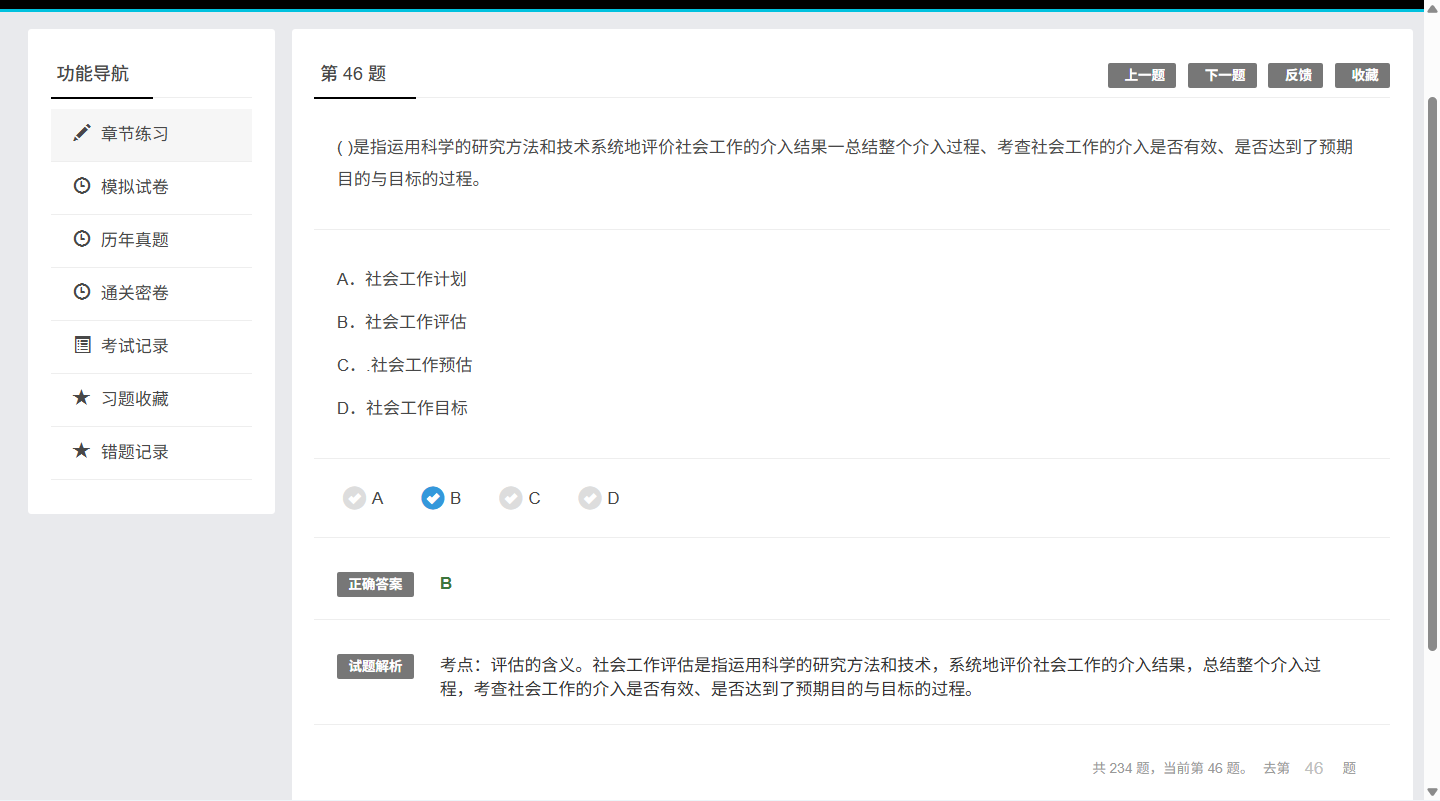The image size is (1440, 801).
Task: Click the star icon beside 习题收藏
Action: click(x=82, y=398)
